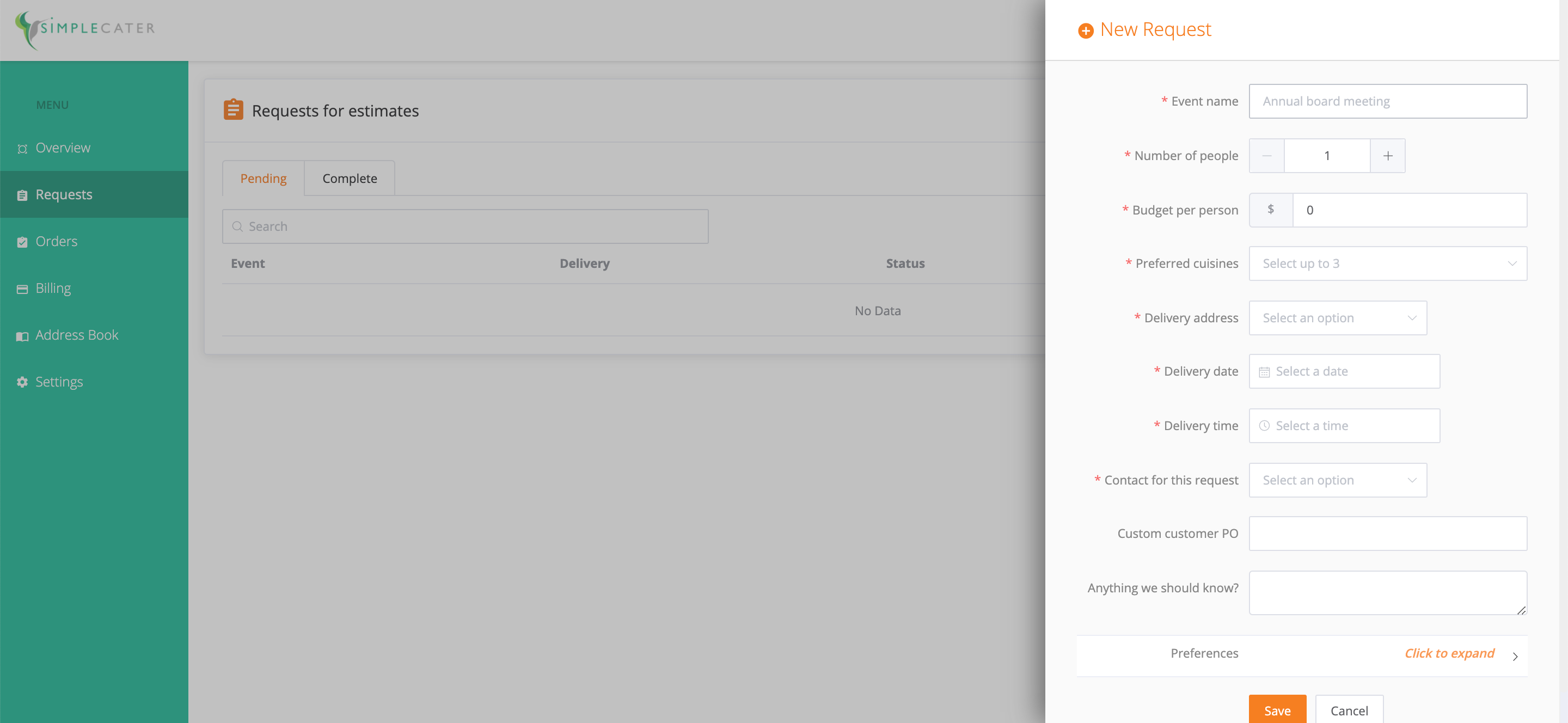The height and width of the screenshot is (723, 1568).
Task: Expand the Preferences section
Action: pos(1449,654)
